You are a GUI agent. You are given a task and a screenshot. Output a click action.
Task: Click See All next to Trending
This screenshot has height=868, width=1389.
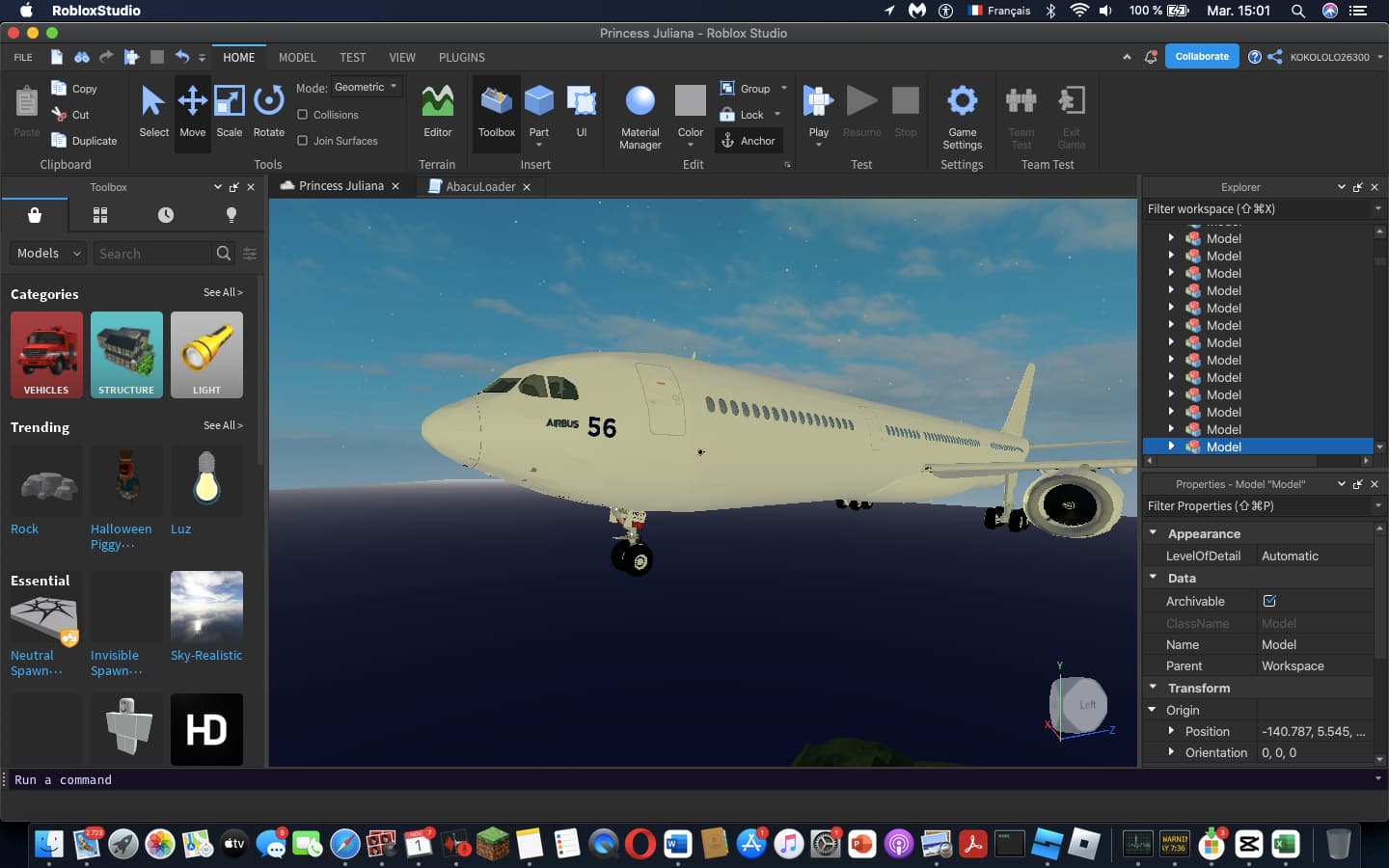click(223, 425)
